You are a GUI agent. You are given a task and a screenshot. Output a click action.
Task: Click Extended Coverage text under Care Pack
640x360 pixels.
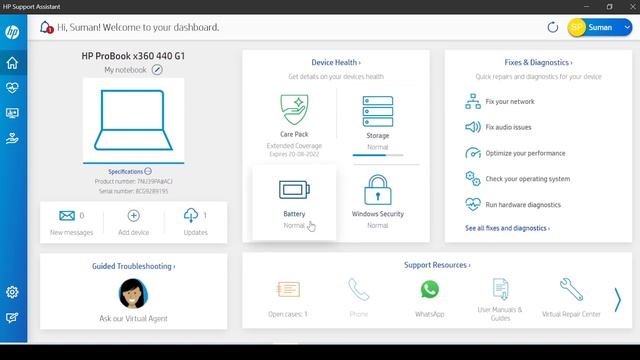pyautogui.click(x=294, y=146)
